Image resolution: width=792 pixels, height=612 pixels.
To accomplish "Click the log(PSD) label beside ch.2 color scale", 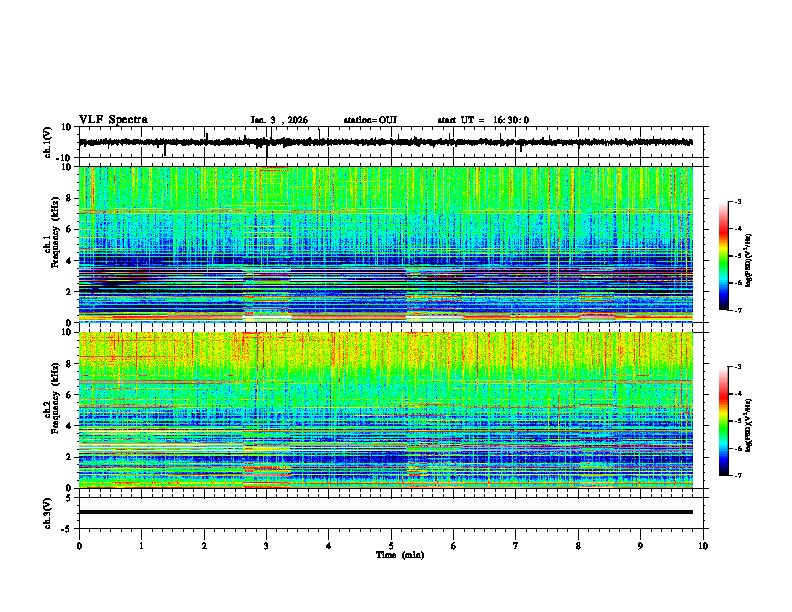I will (x=749, y=425).
